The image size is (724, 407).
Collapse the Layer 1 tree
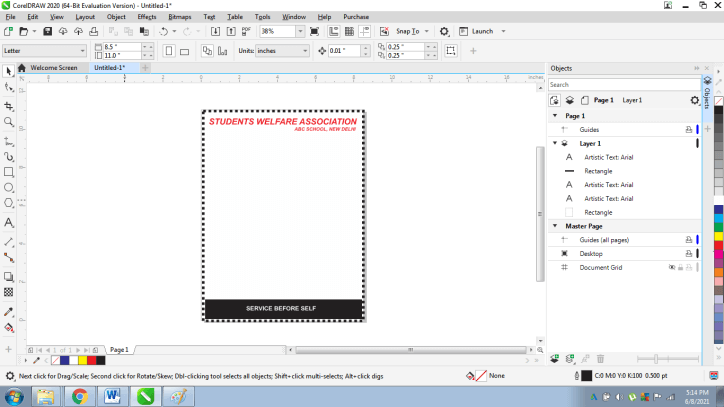point(554,143)
